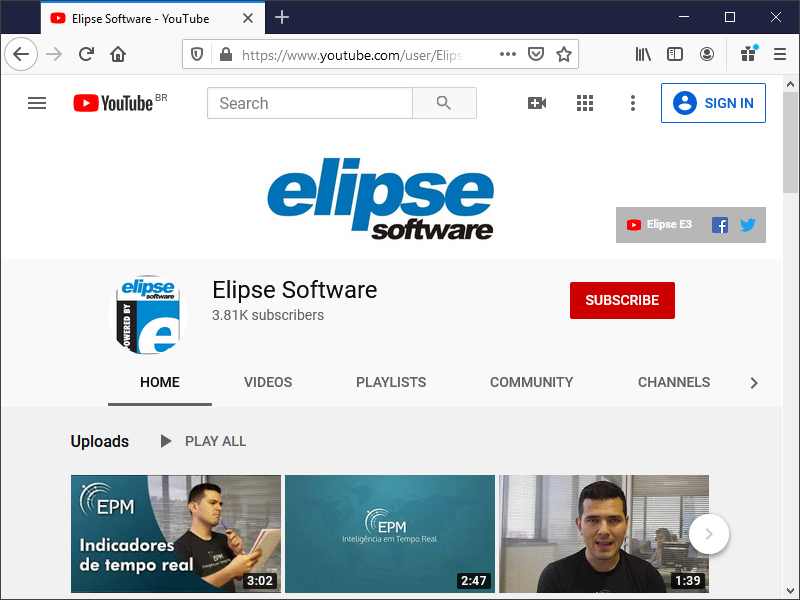
Task: Switch to the Playlists tab
Action: click(x=391, y=382)
